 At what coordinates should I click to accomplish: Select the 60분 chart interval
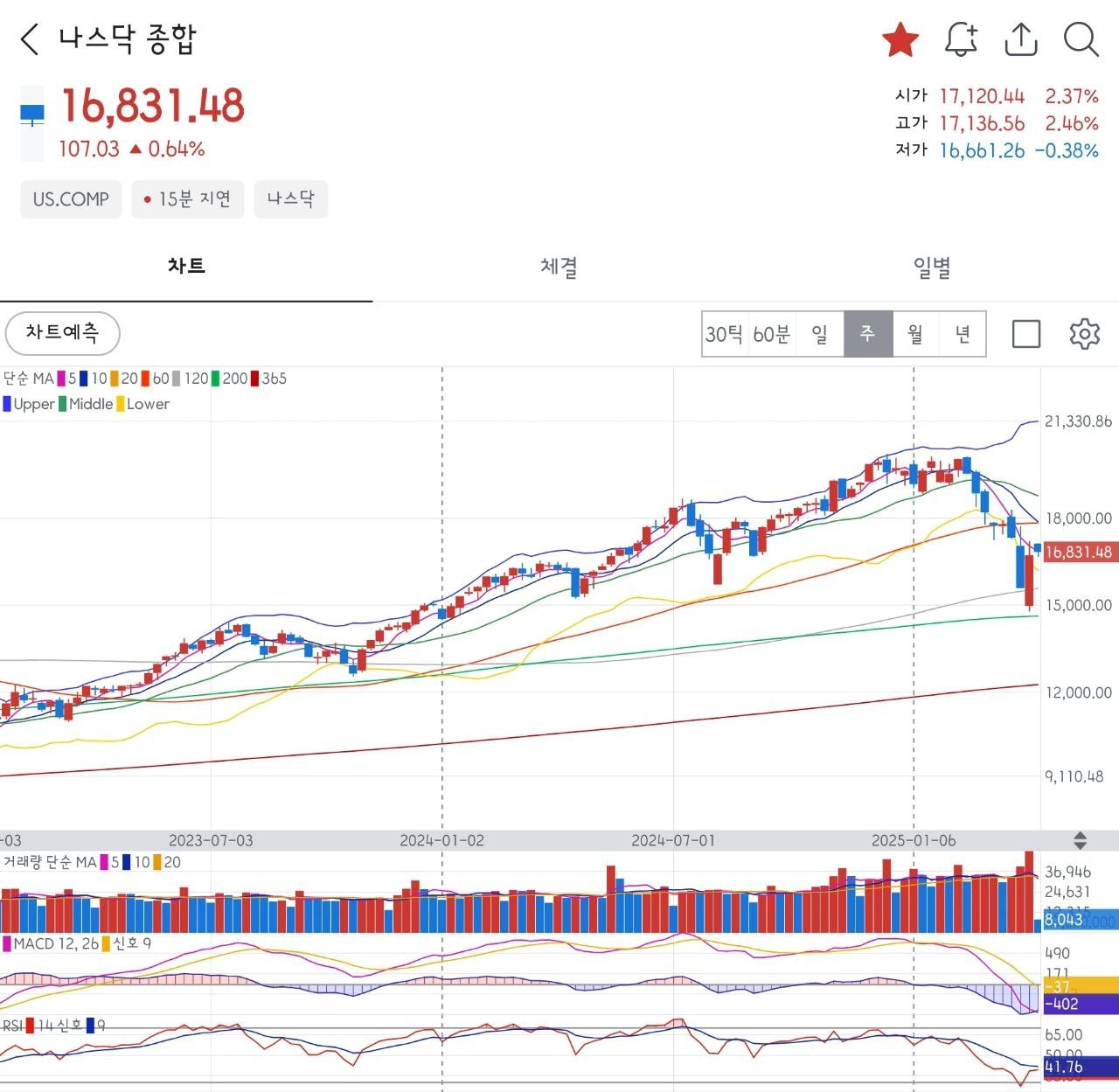(772, 334)
